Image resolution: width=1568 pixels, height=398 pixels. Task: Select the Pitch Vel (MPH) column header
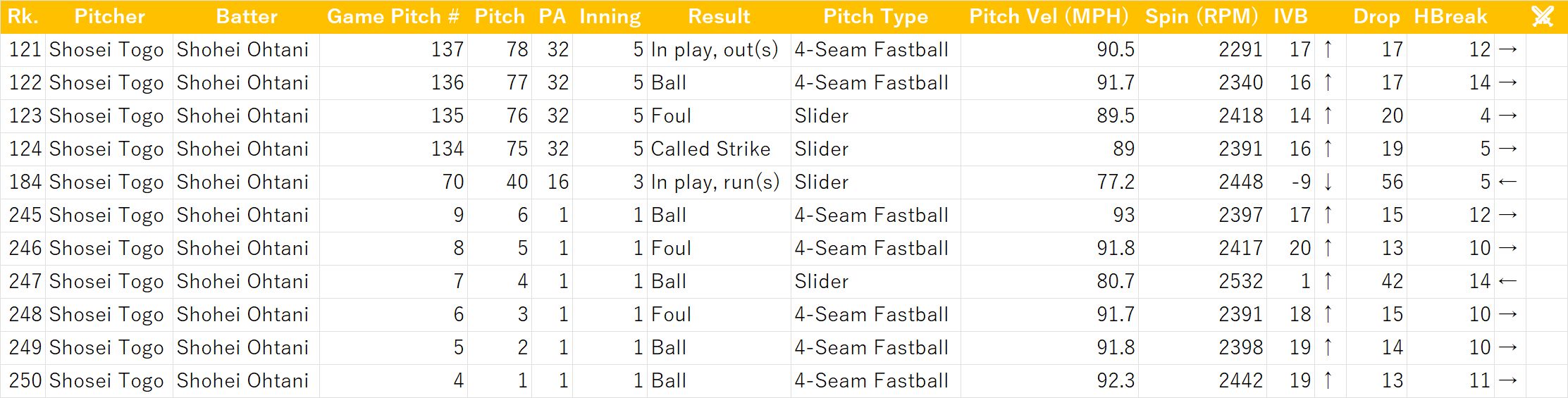click(1049, 16)
